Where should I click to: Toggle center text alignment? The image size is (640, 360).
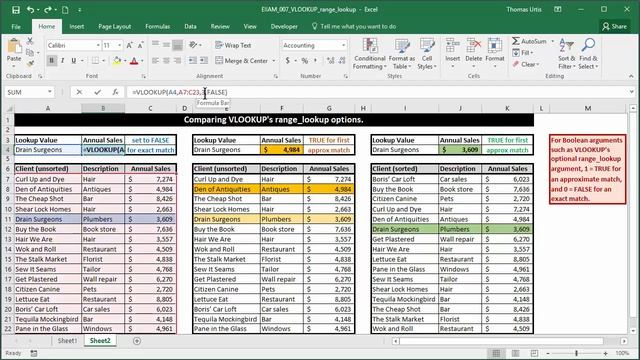click(166, 60)
